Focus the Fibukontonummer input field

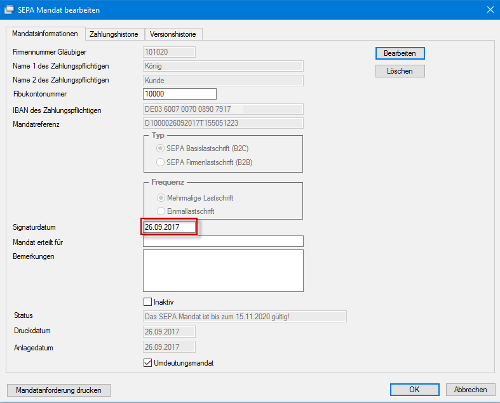pos(180,94)
